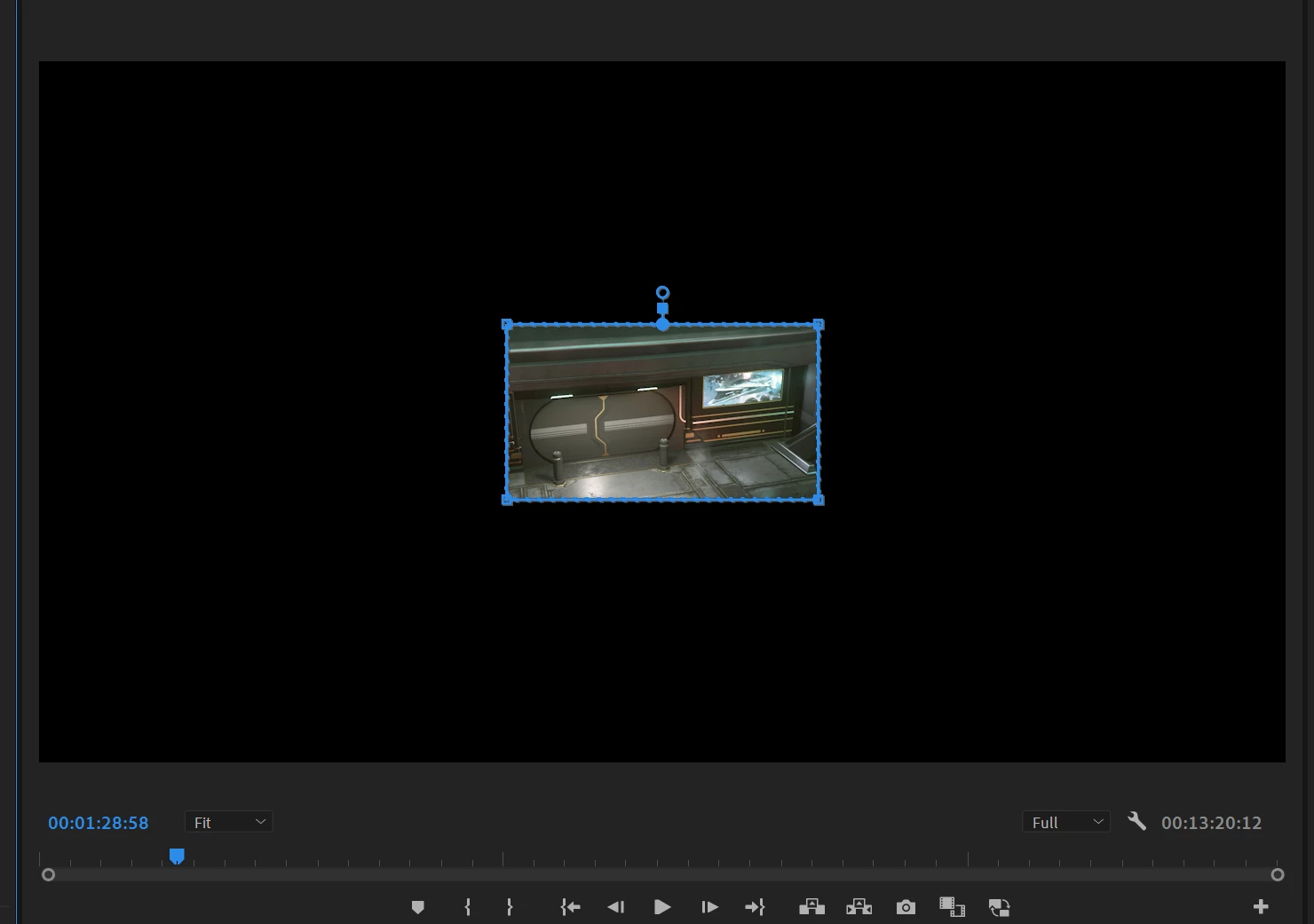Image resolution: width=1314 pixels, height=924 pixels.
Task: Click the duration timecode 00:13:20:12
Action: tap(1211, 823)
